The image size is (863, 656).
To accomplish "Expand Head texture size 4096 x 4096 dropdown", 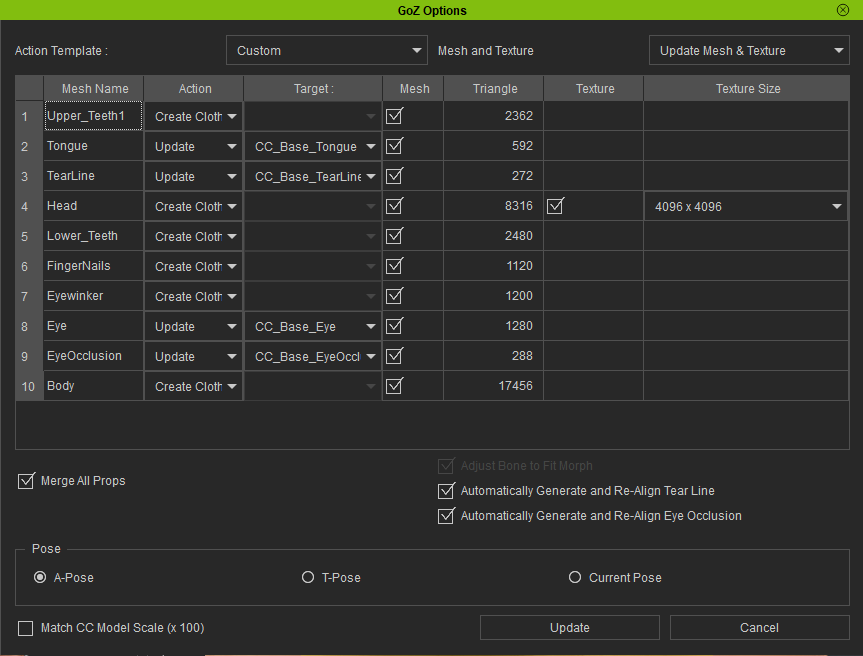I will click(746, 207).
